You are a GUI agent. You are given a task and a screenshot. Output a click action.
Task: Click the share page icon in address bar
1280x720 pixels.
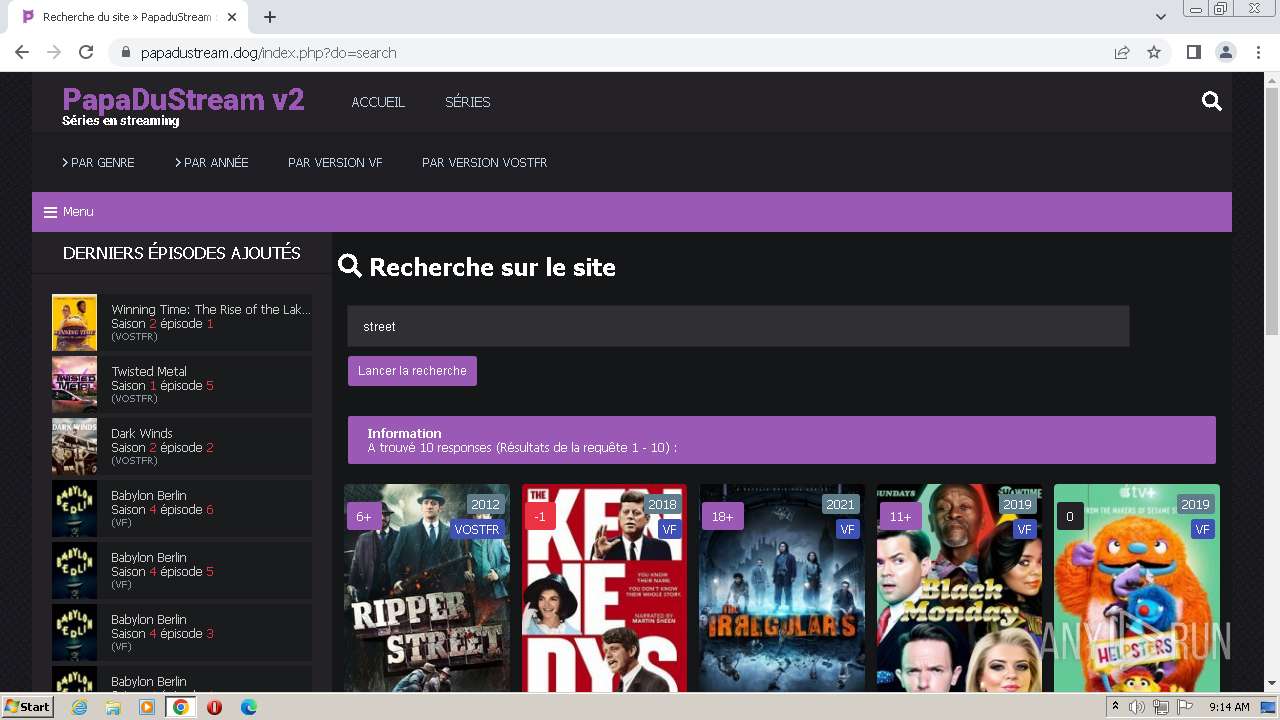pyautogui.click(x=1122, y=52)
